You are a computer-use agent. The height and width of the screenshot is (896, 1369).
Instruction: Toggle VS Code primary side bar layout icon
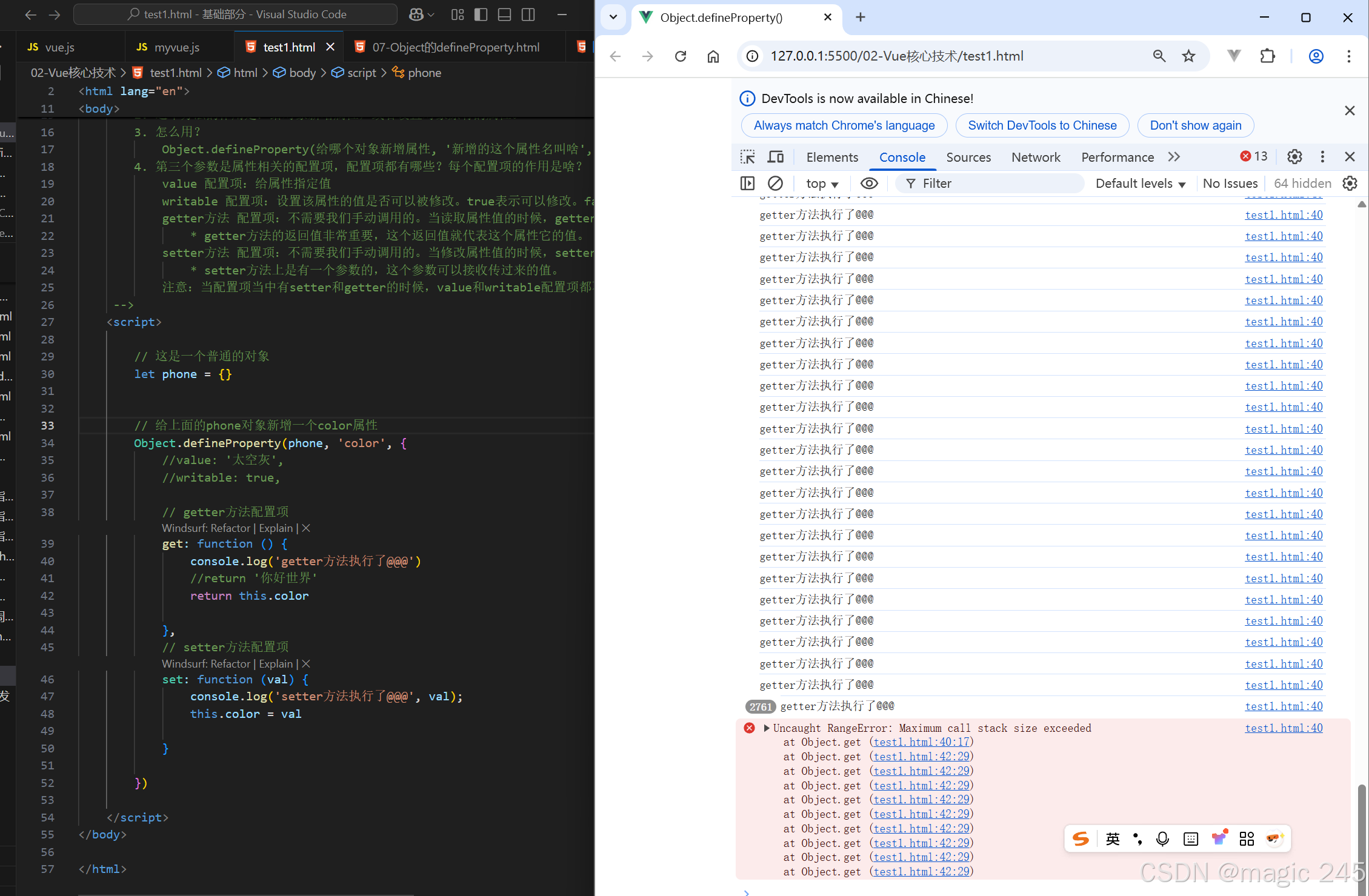pos(481,15)
